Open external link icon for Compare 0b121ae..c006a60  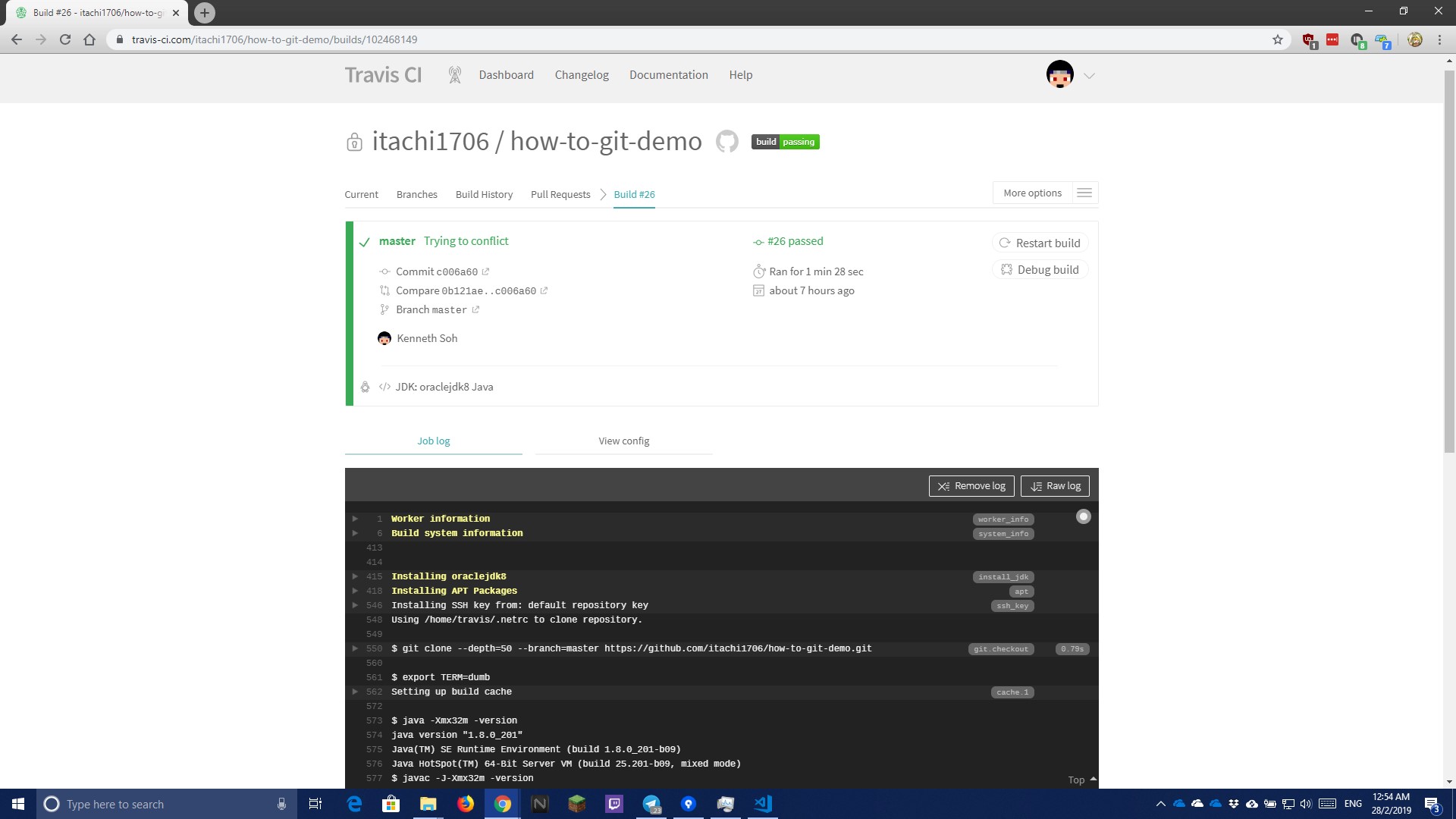544,290
